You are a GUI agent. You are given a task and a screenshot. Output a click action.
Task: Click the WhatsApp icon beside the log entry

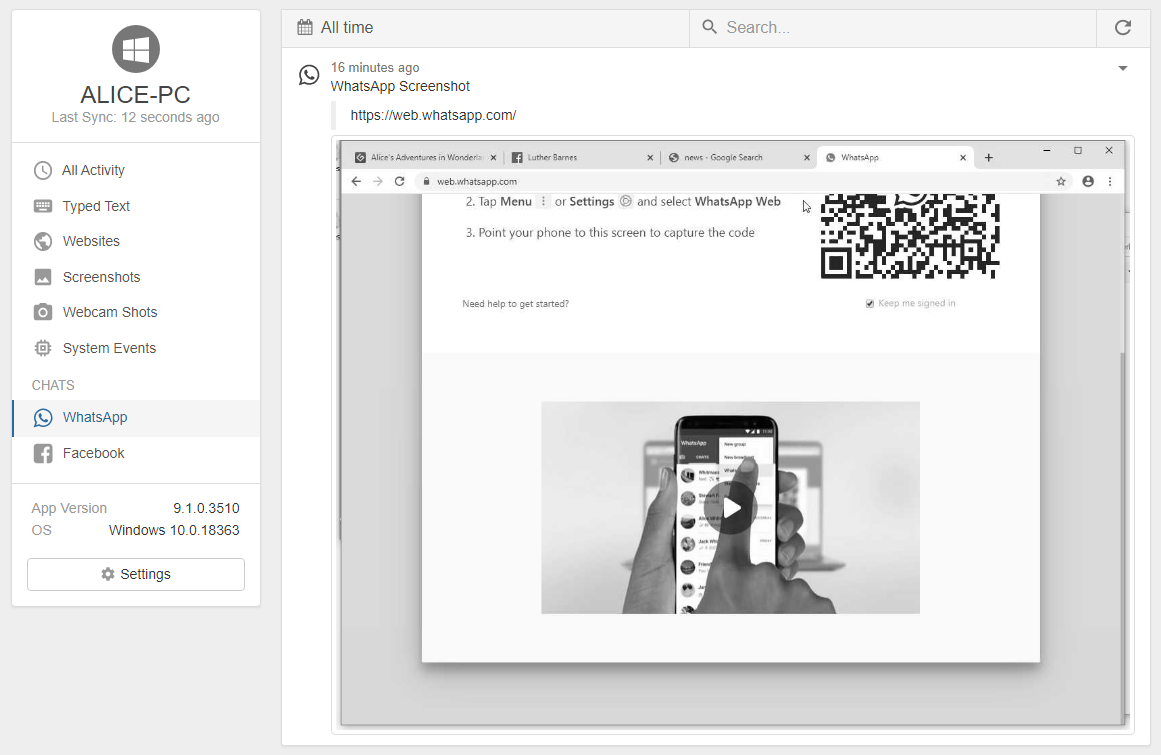(x=309, y=75)
